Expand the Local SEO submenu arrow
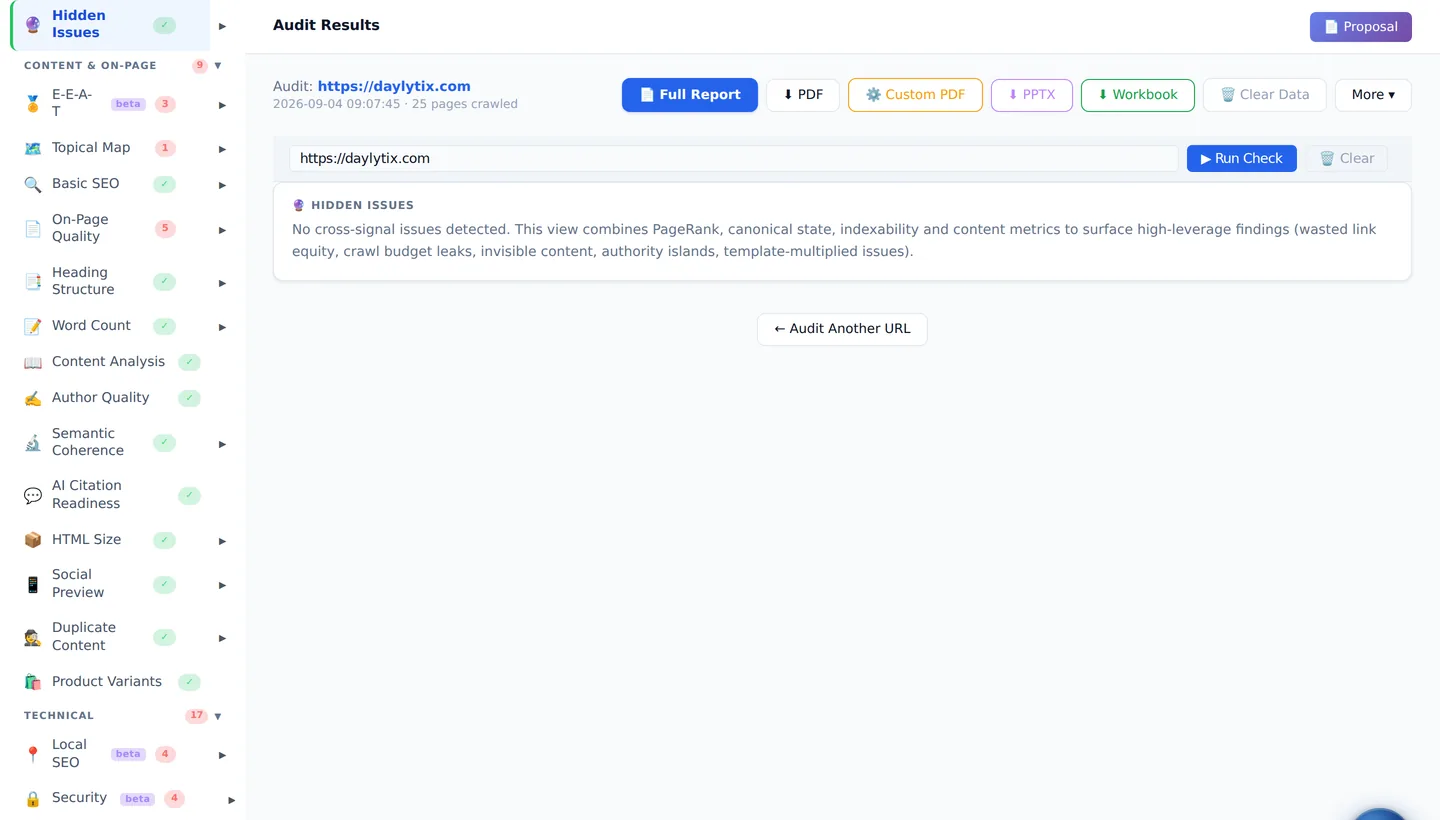Viewport: 1440px width, 820px height. click(223, 755)
